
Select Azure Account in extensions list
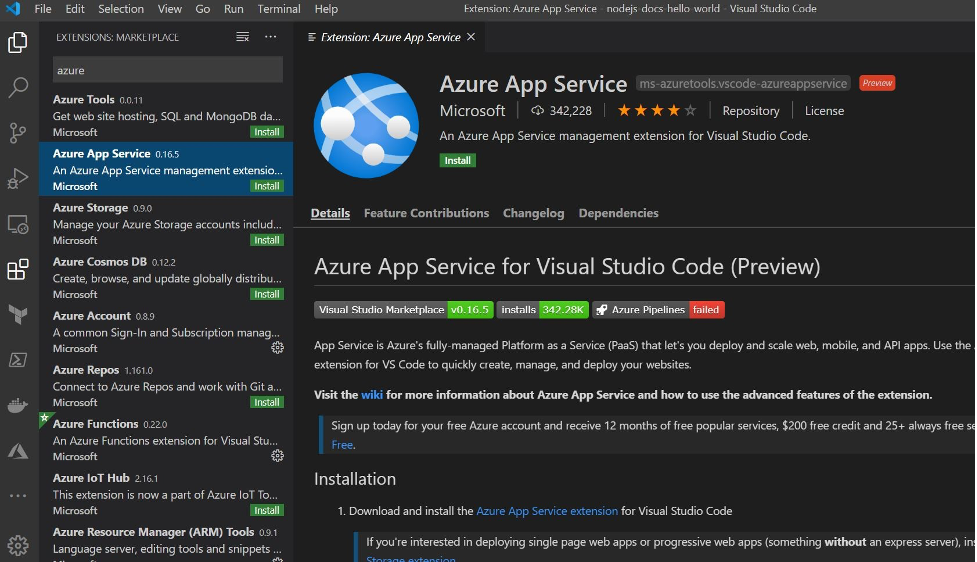tap(166, 331)
